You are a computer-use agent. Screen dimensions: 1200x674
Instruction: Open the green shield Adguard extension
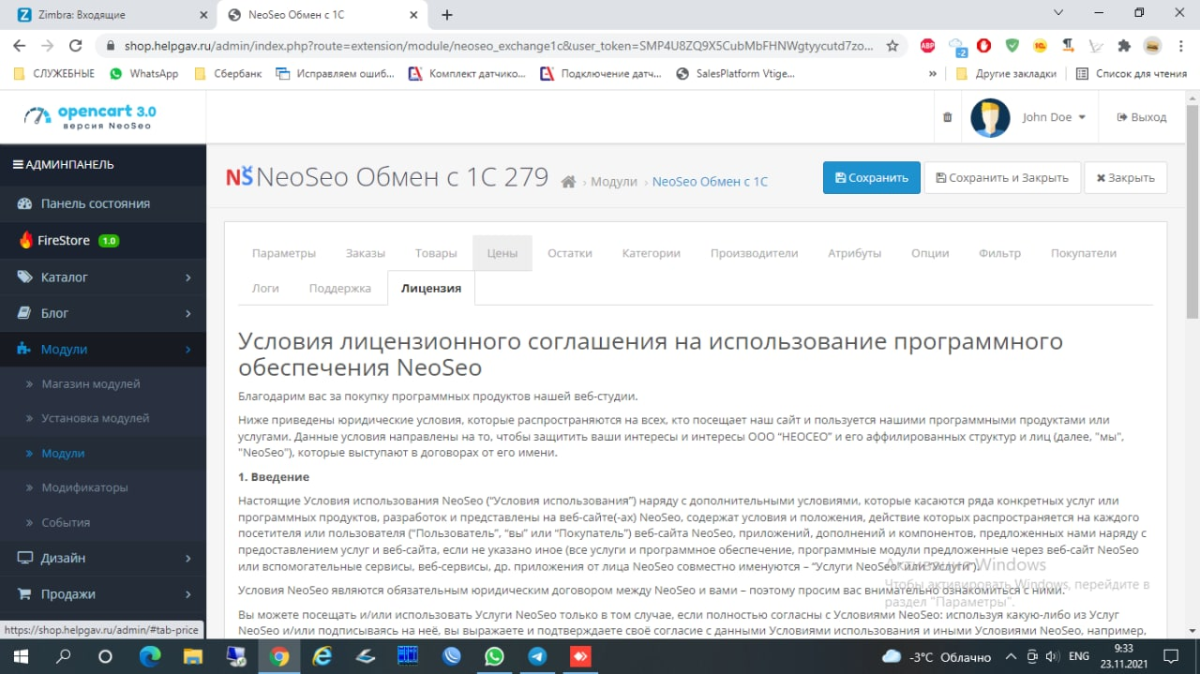pos(1012,45)
